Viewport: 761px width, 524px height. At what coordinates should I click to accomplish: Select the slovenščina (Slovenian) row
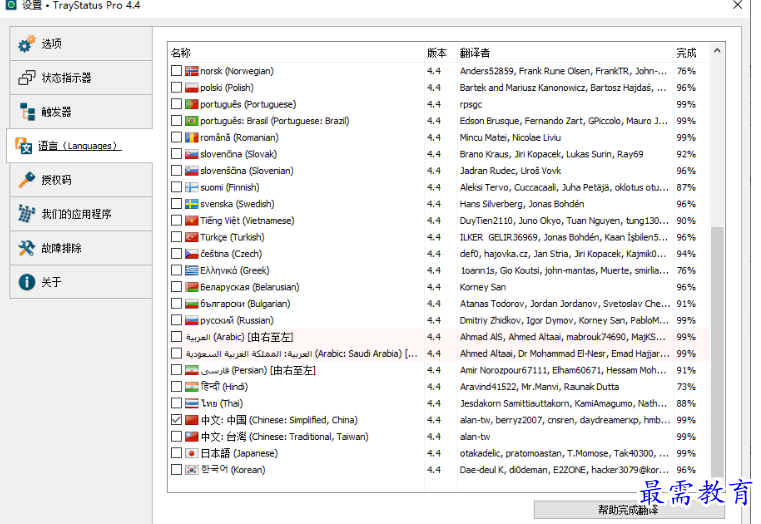438,171
